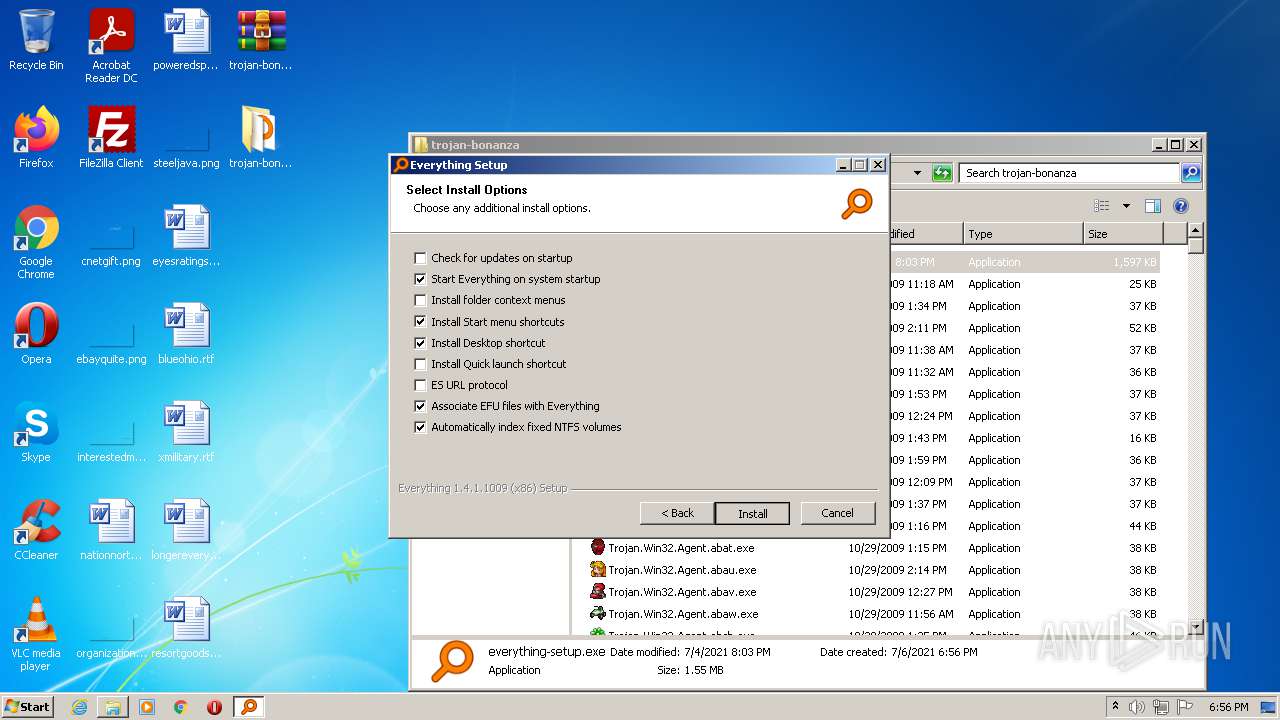Uncheck Install Desktop shortcut
Screen dimensions: 1280x720
421,343
